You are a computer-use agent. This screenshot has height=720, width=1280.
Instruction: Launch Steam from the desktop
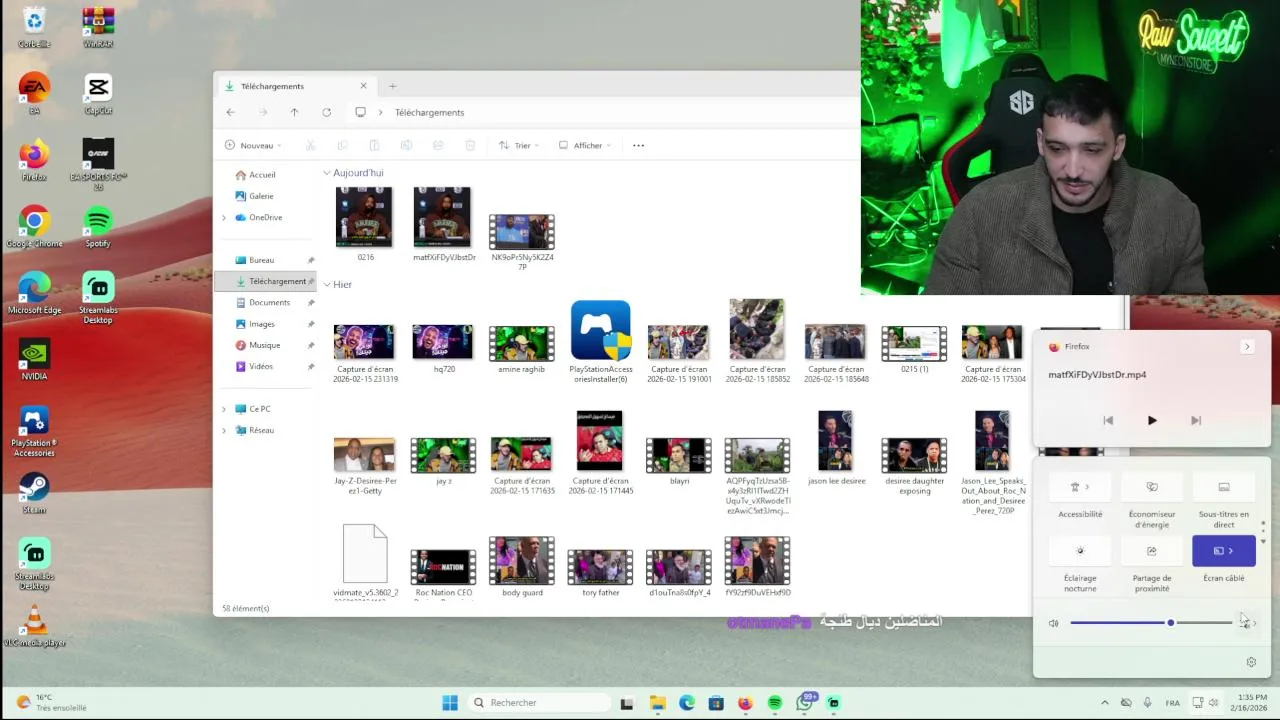pyautogui.click(x=34, y=492)
